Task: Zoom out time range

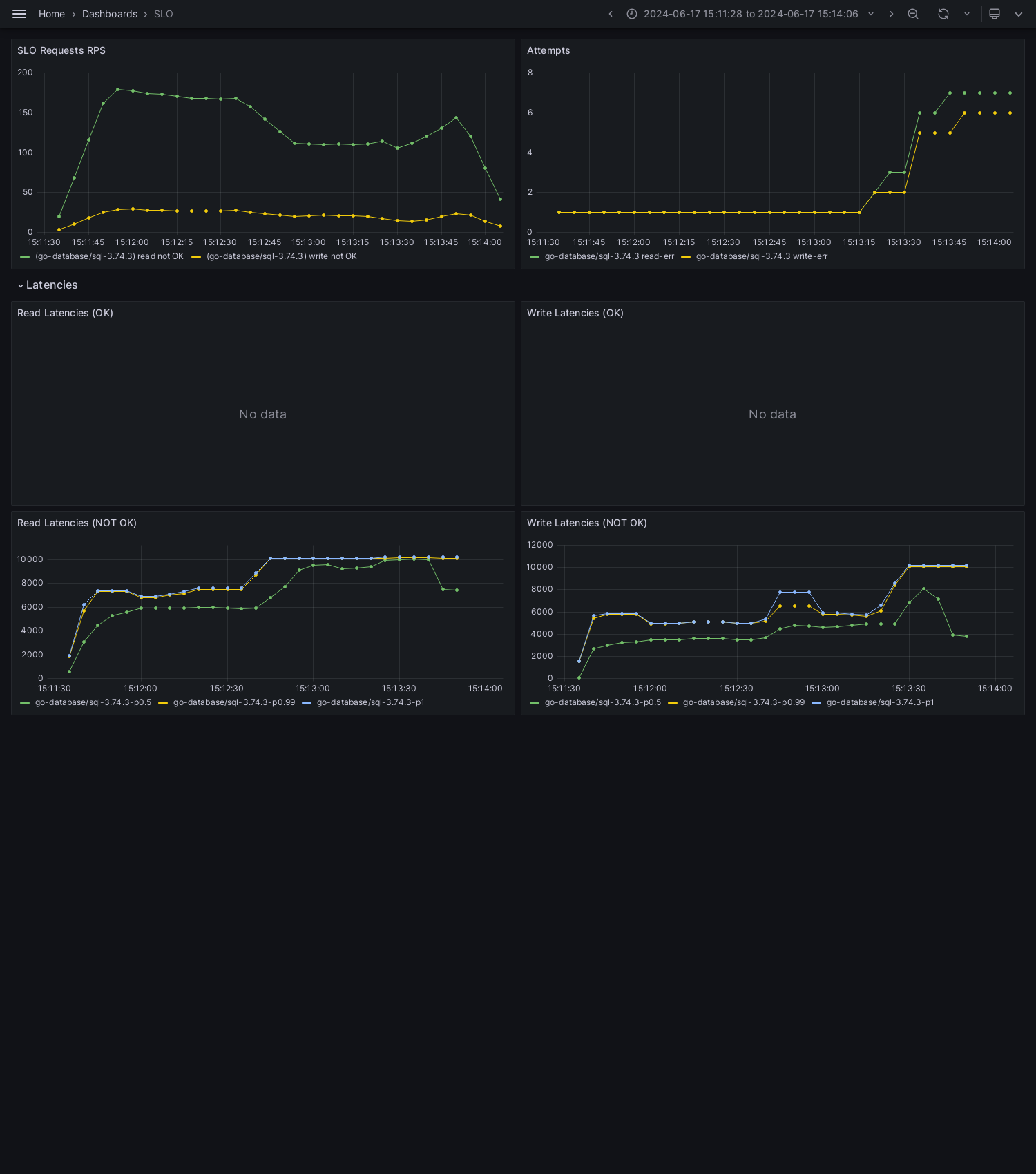Action: (x=913, y=14)
